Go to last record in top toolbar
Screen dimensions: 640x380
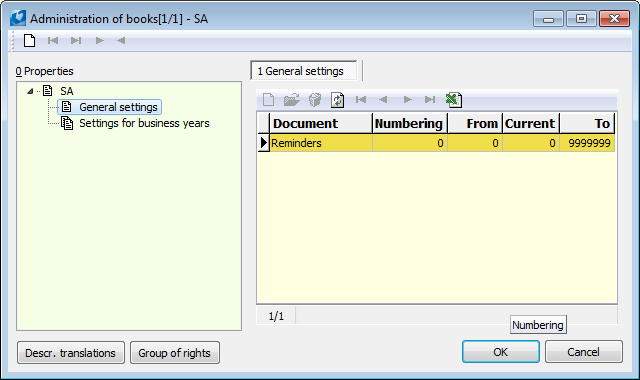pos(76,40)
